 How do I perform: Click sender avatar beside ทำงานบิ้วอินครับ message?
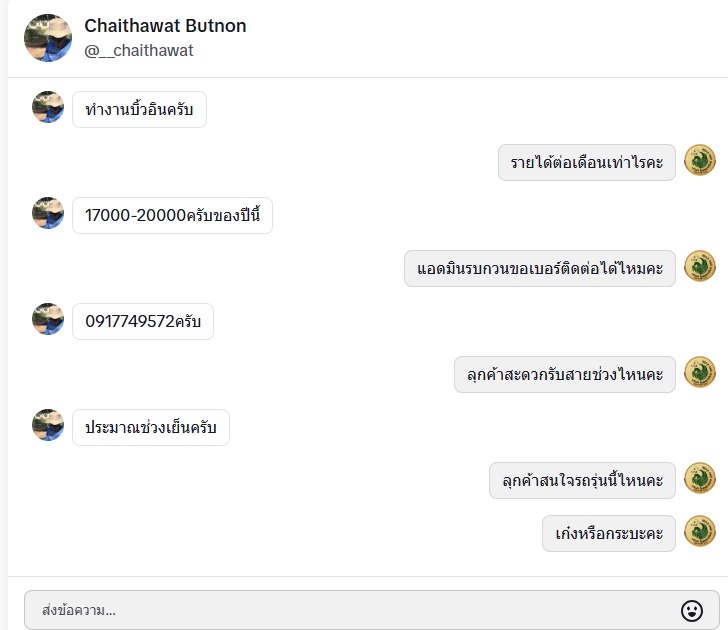48,108
